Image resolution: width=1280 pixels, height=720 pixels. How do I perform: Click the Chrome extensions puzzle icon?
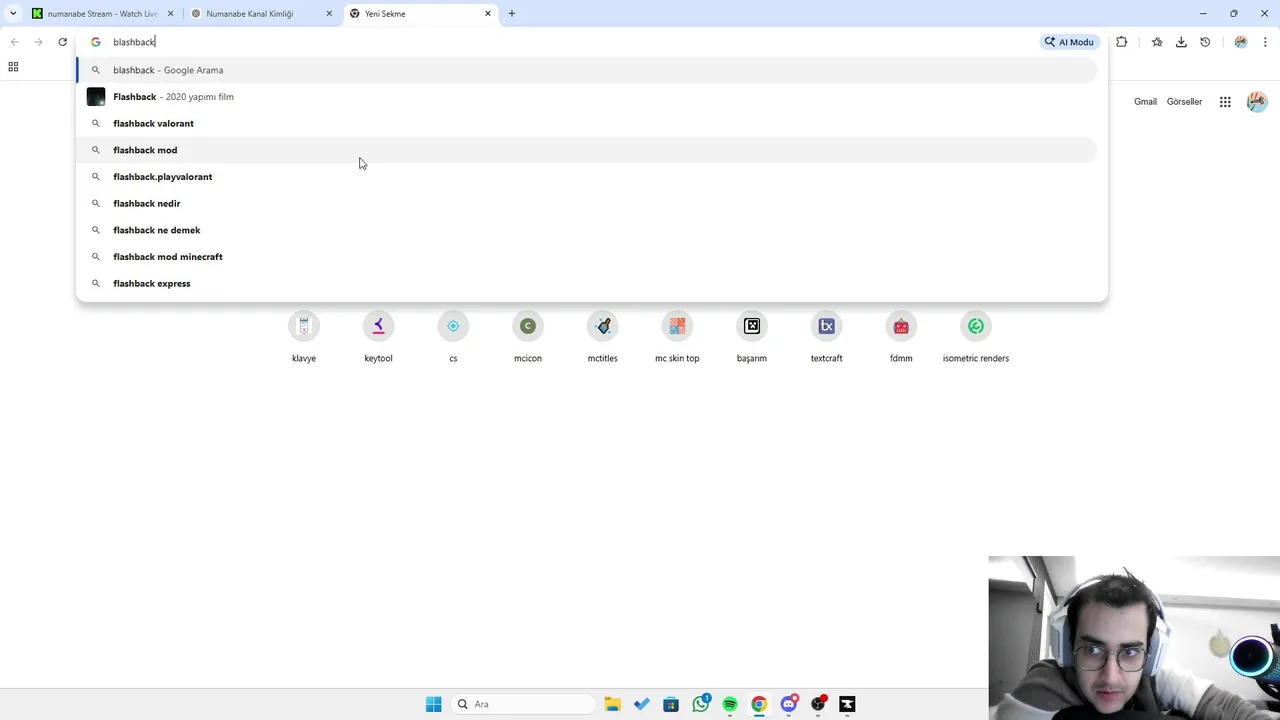[1121, 42]
